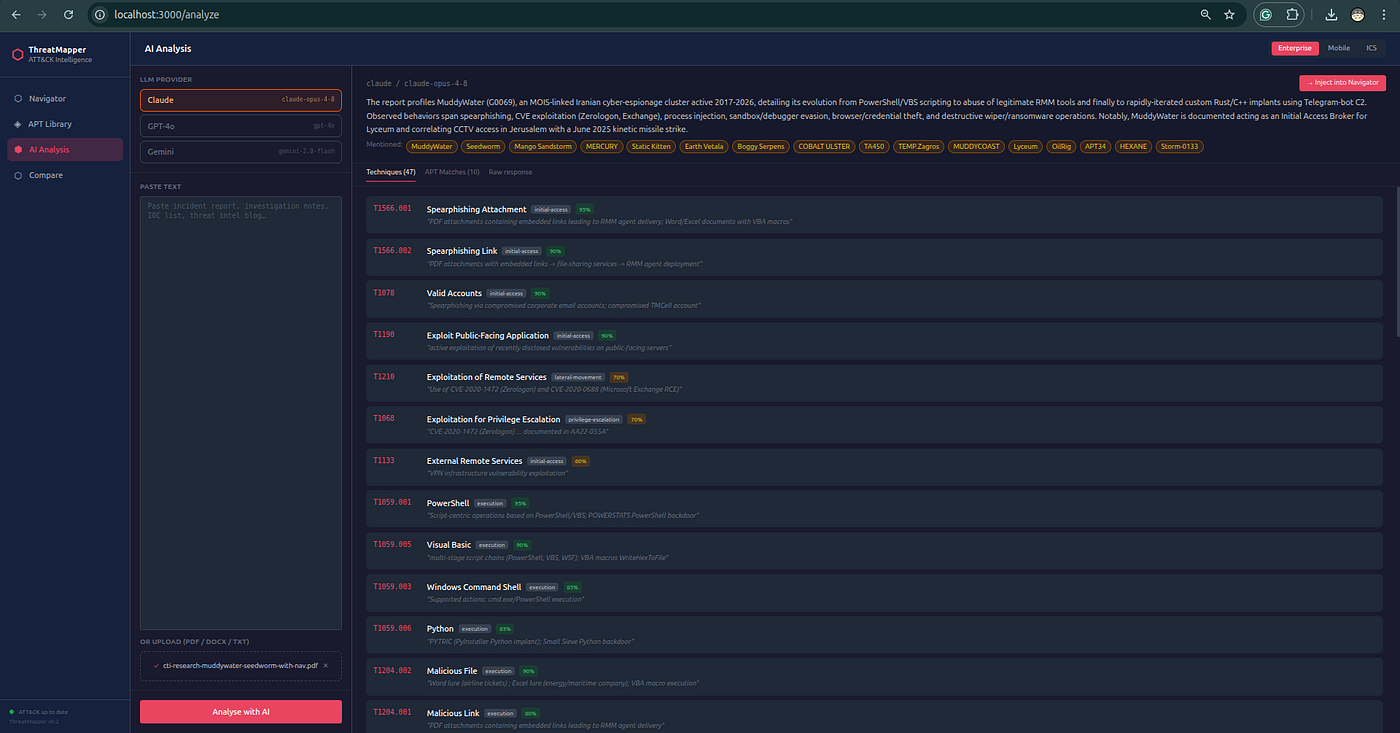Open the T1059.005 Visual Basic row
The image size is (1400, 733).
pos(876,551)
